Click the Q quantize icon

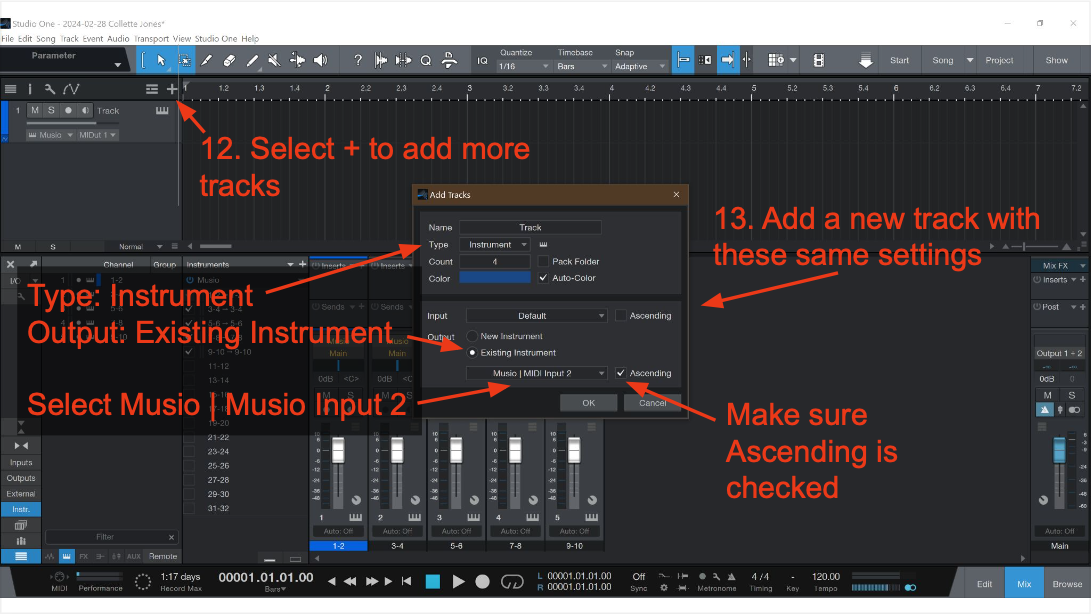[426, 61]
